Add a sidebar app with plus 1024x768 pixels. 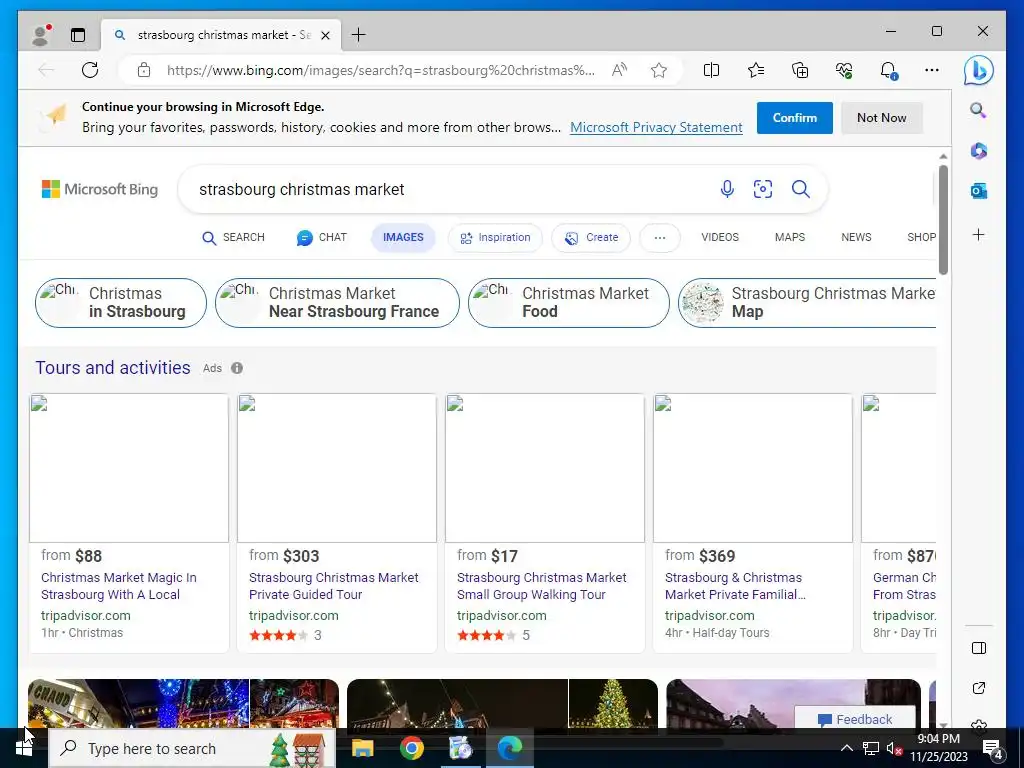coord(978,234)
